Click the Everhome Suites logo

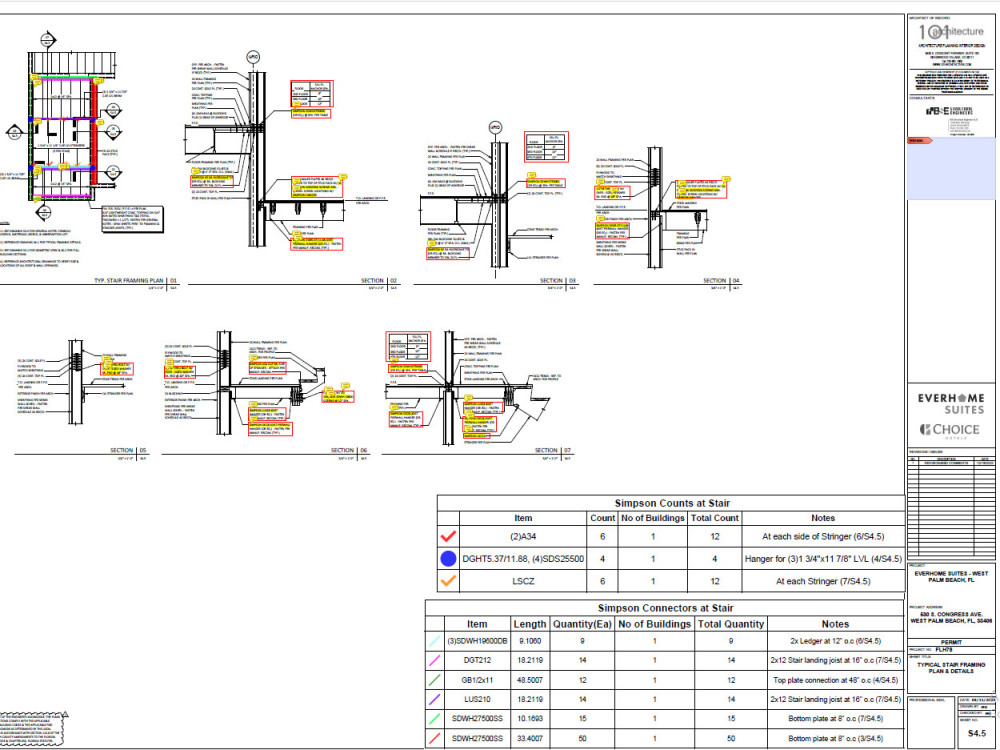click(951, 404)
